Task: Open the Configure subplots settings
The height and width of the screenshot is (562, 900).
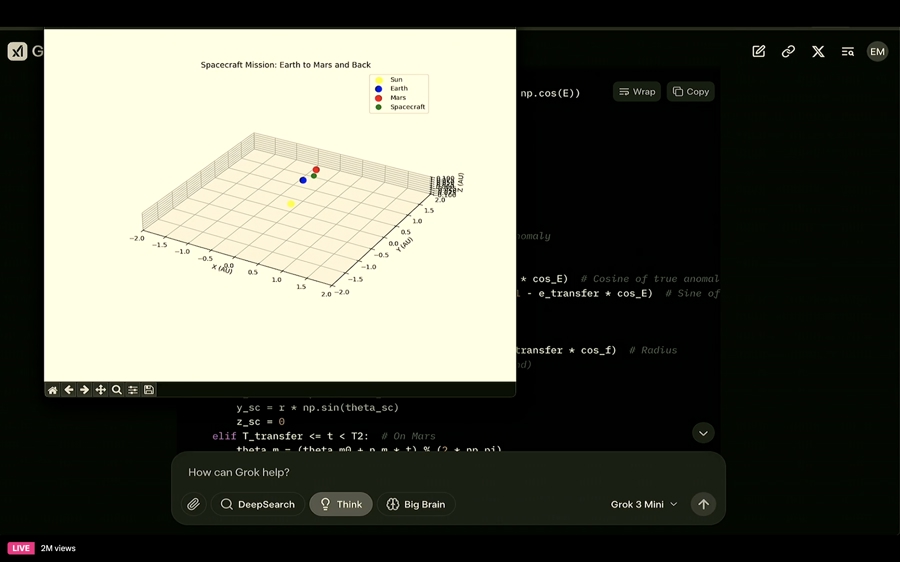Action: click(x=133, y=390)
